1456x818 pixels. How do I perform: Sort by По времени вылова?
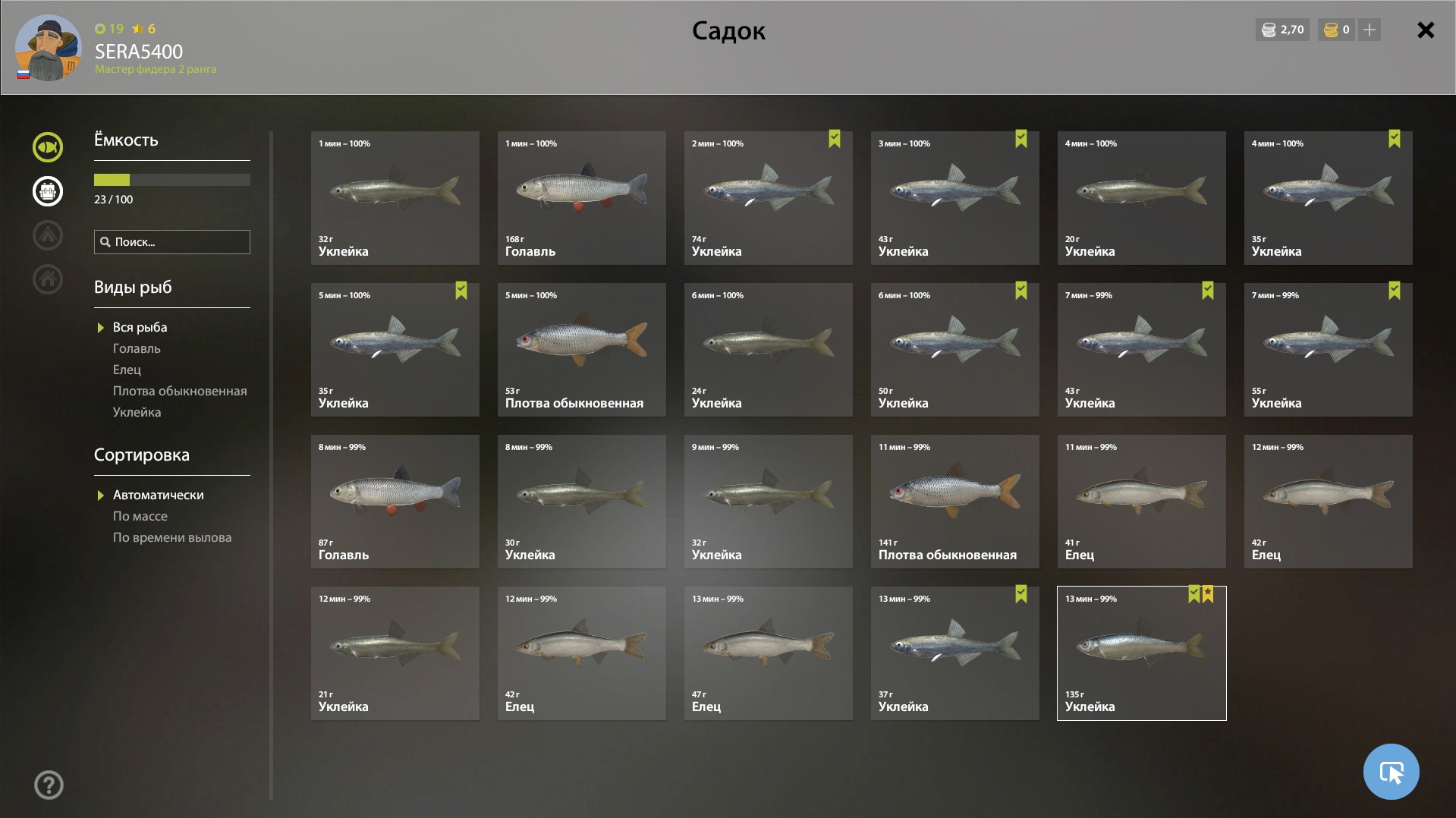(x=172, y=537)
